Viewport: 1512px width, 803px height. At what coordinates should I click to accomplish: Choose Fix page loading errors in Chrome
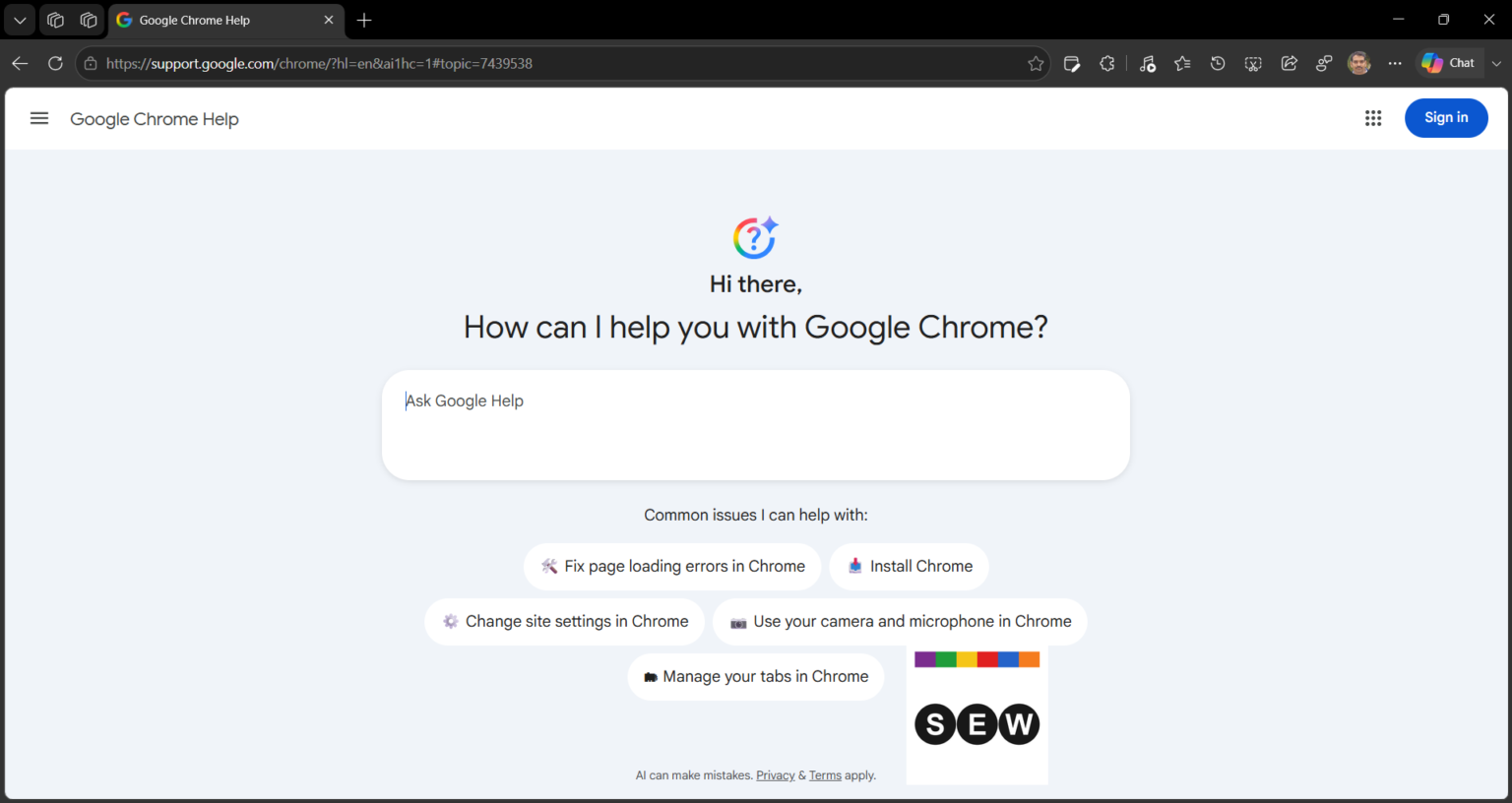pos(672,567)
